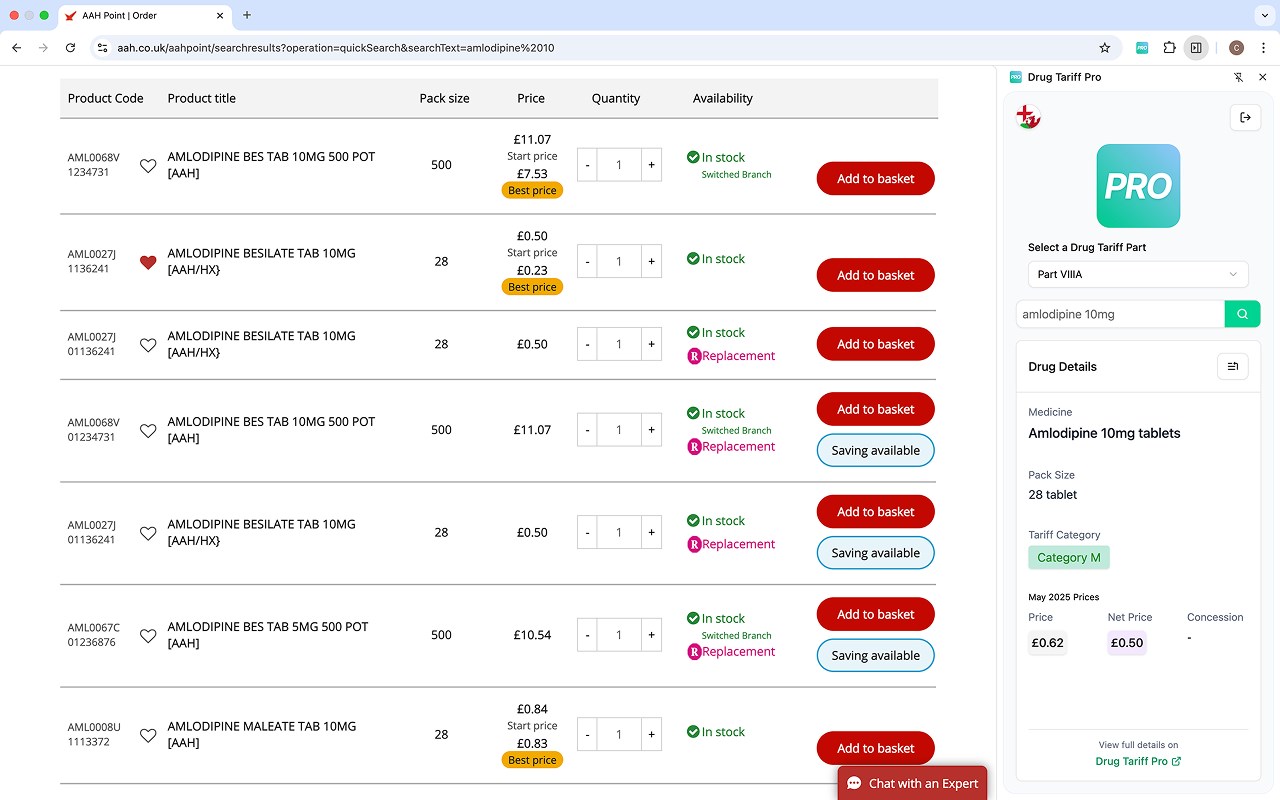1280x800 pixels.
Task: Add AMLODIPINE BES TAB 5MG to basket
Action: tap(876, 614)
